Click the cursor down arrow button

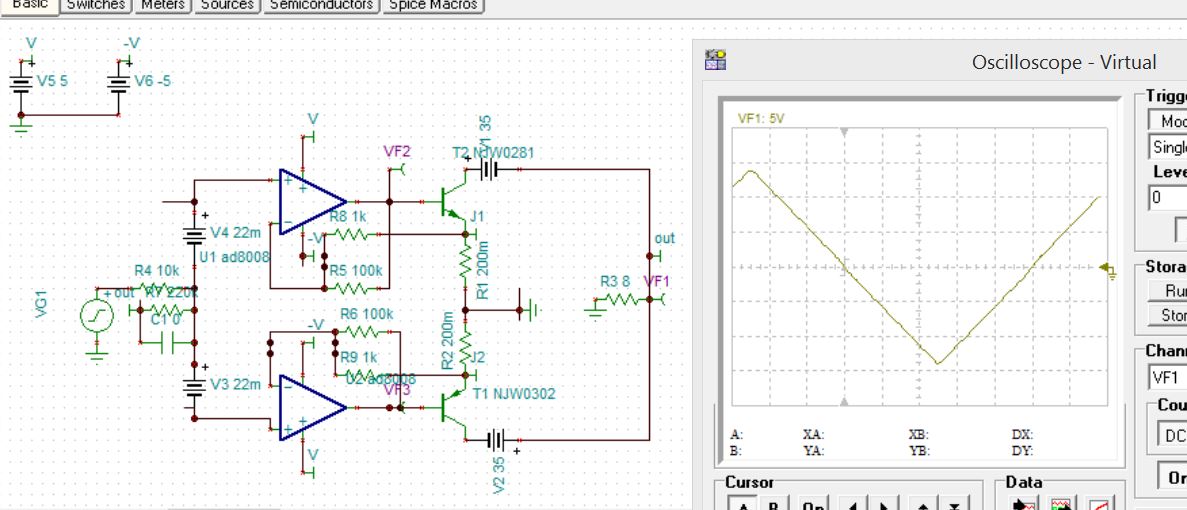[954, 503]
